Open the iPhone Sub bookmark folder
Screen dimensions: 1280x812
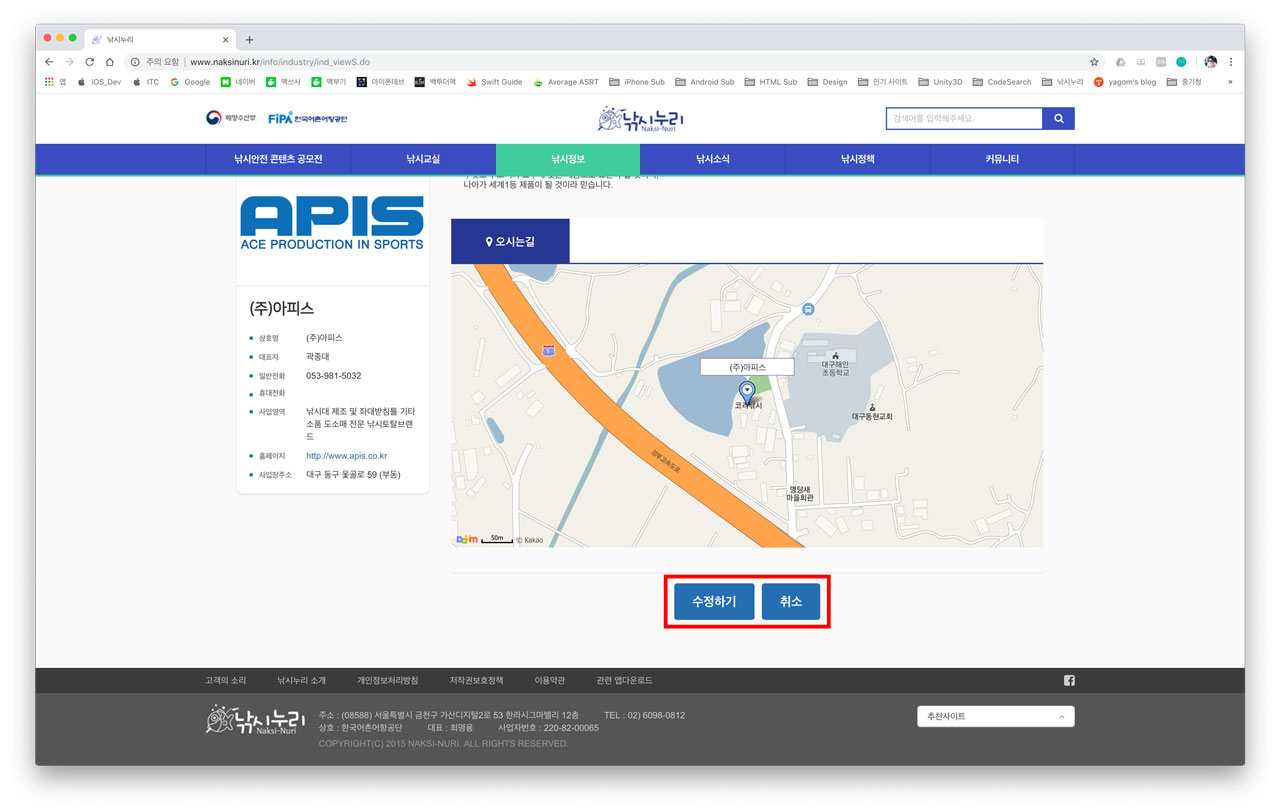(x=637, y=82)
